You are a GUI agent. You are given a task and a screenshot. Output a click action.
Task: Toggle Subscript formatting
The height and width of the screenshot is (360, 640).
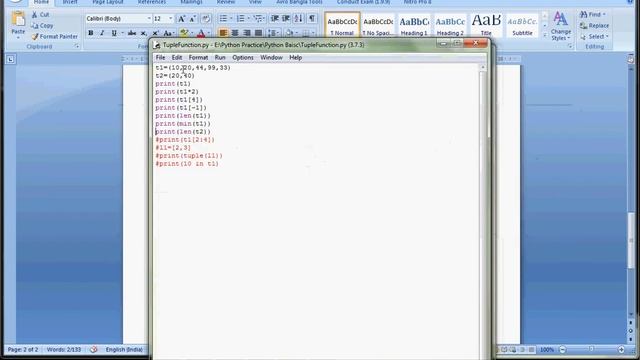(143, 33)
